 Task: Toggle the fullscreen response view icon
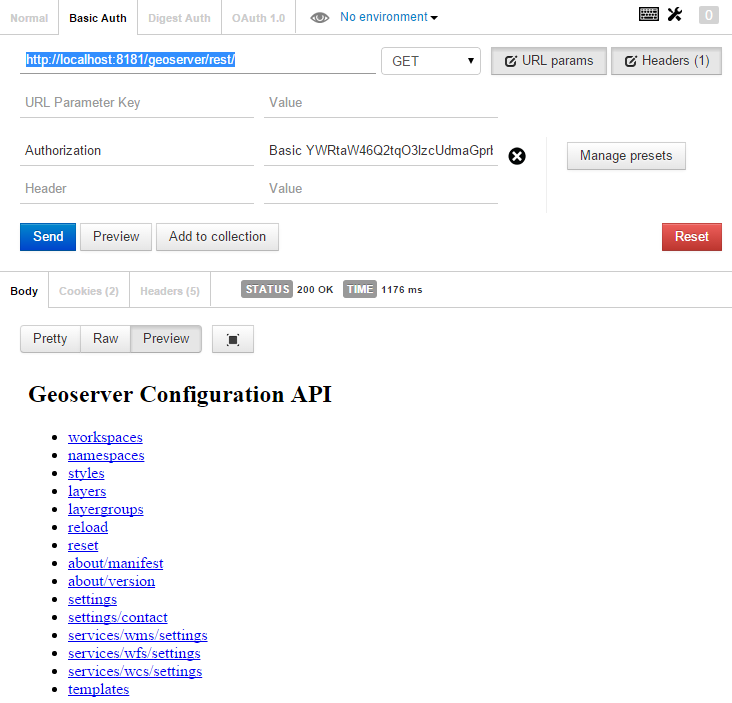pos(233,339)
